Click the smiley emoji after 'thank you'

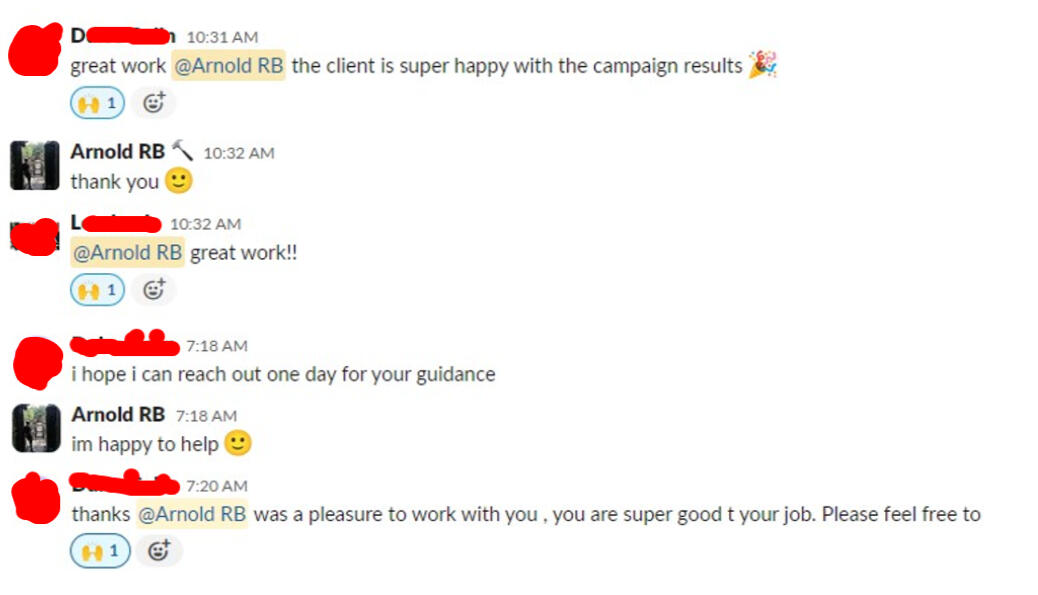click(178, 180)
